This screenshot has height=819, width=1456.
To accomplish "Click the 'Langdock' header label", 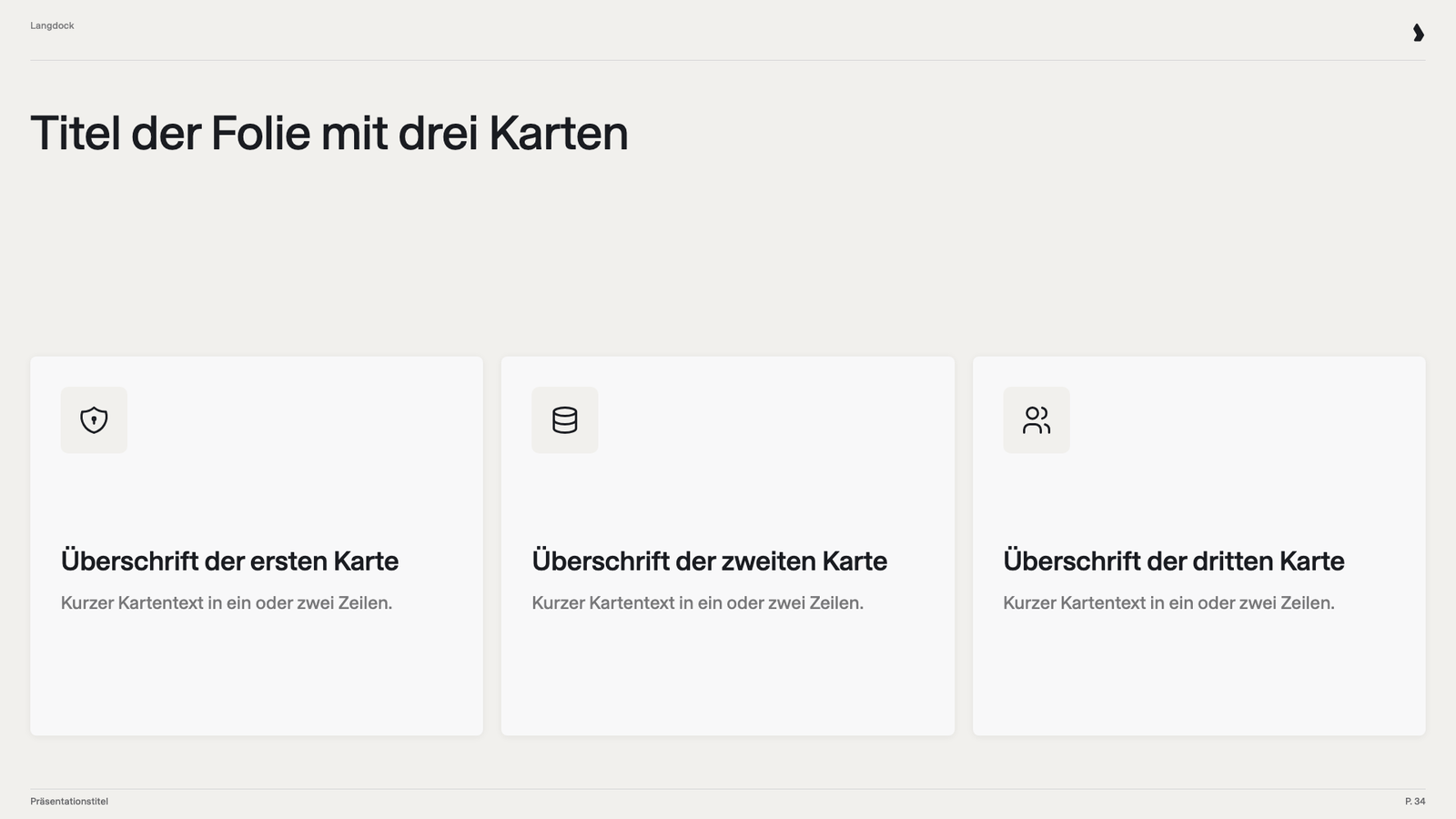I will pos(52,25).
